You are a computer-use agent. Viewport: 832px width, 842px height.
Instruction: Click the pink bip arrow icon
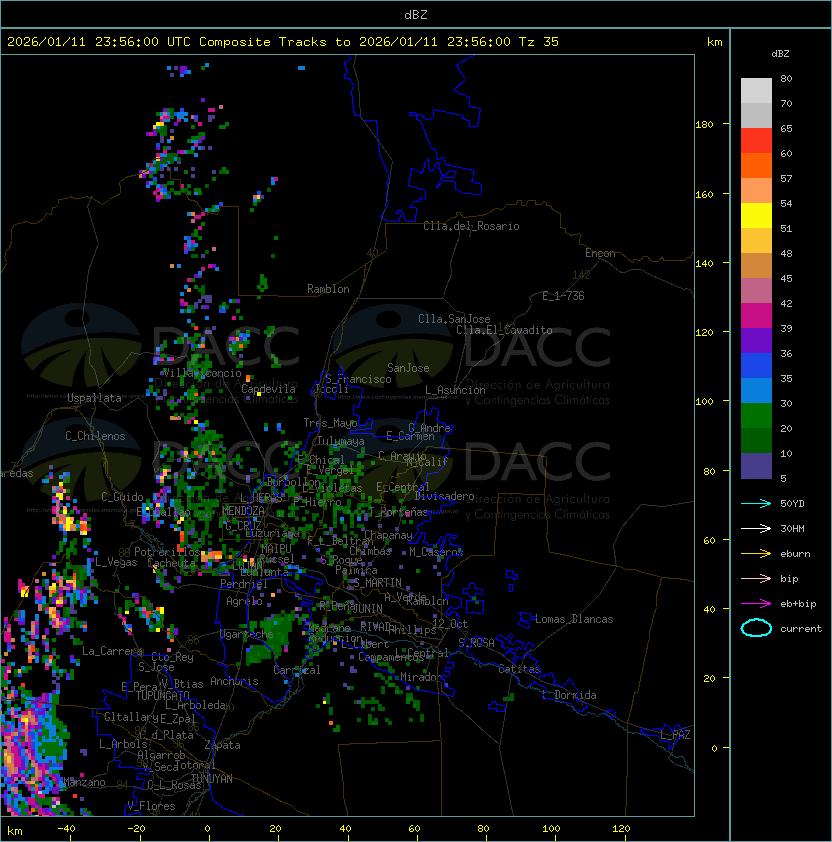tap(756, 578)
